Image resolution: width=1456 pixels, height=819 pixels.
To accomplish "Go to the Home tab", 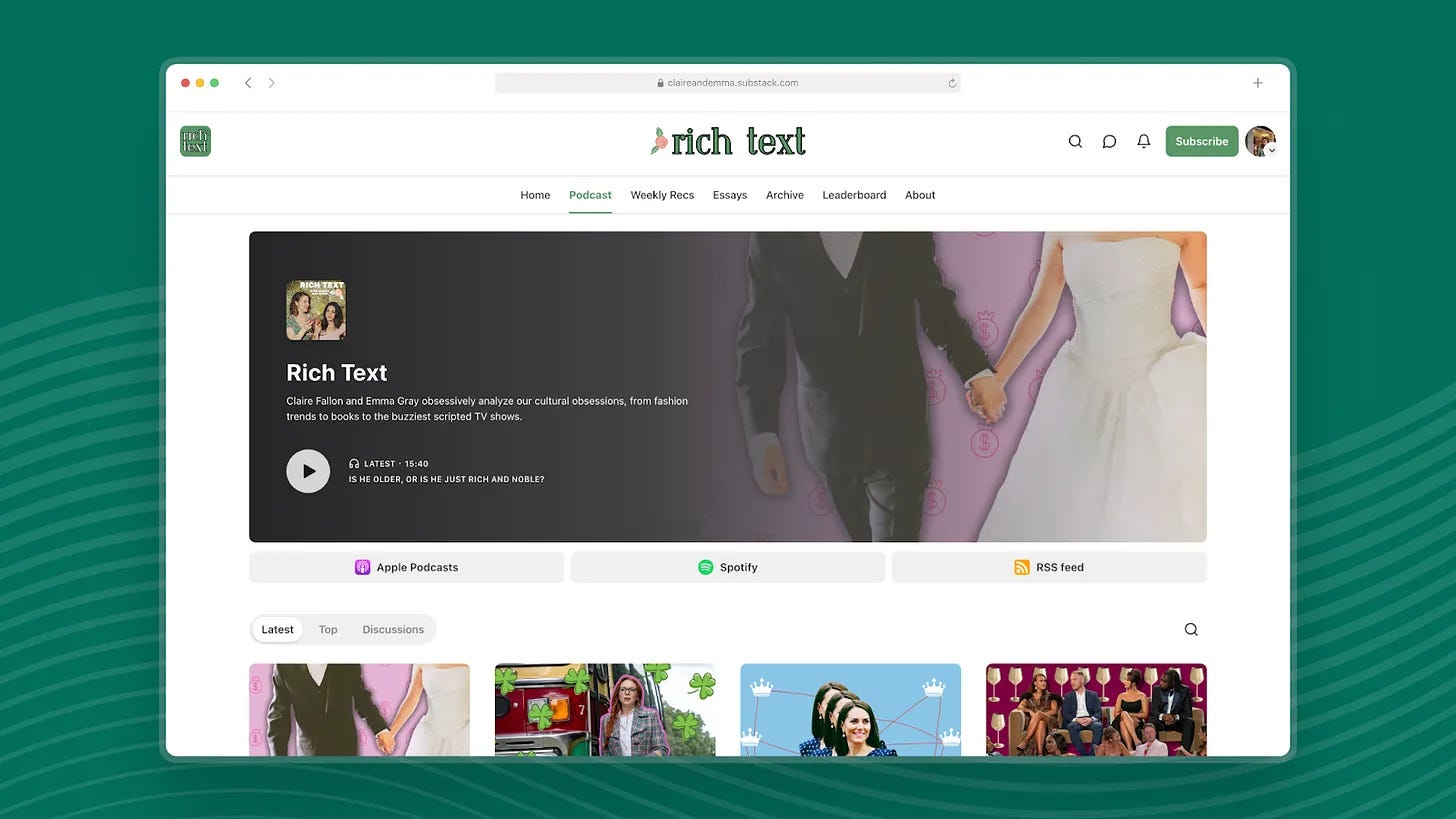I will [535, 195].
